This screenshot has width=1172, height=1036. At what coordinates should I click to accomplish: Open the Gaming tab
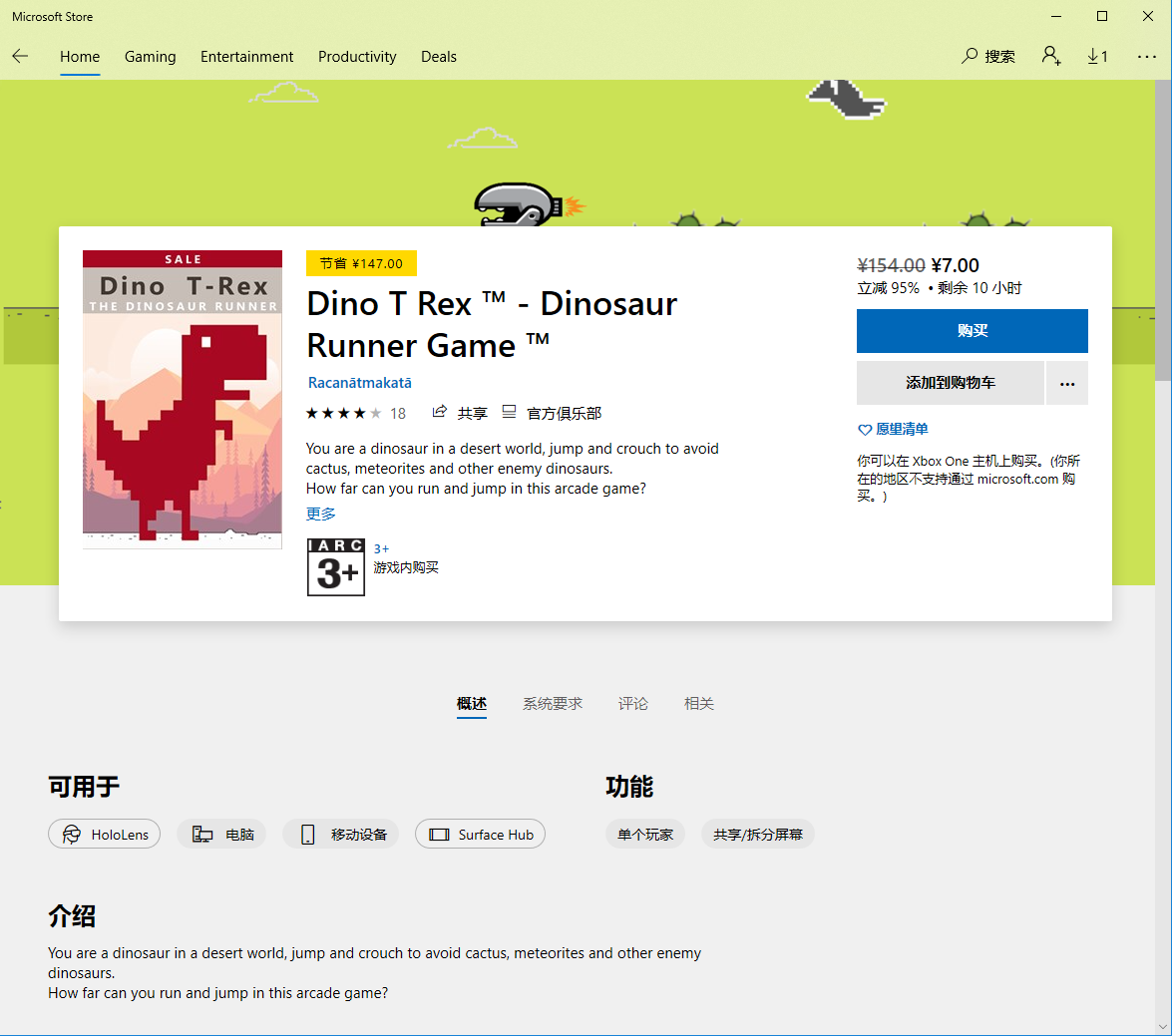[151, 57]
